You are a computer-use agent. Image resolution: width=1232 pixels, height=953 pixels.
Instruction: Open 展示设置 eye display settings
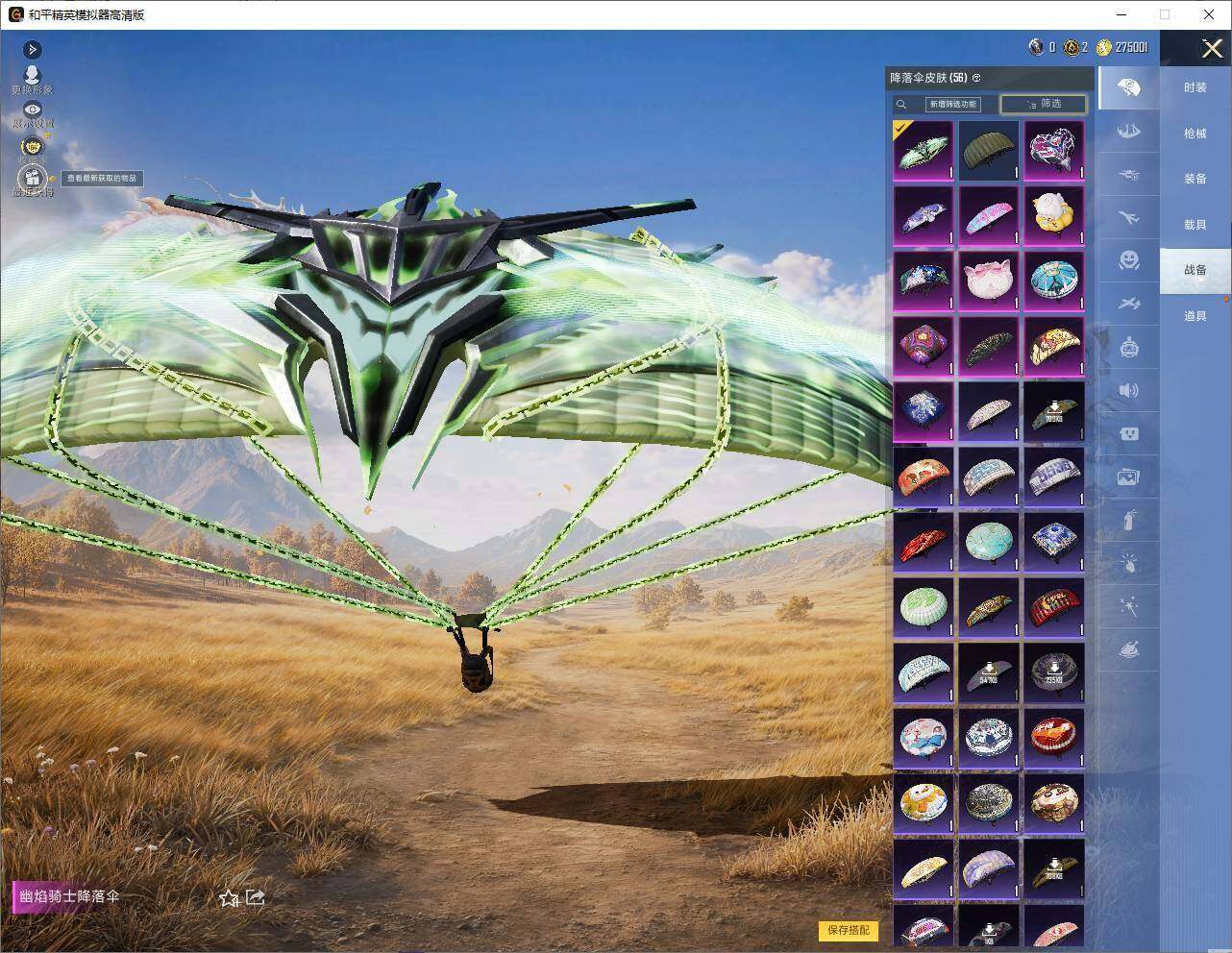[33, 114]
